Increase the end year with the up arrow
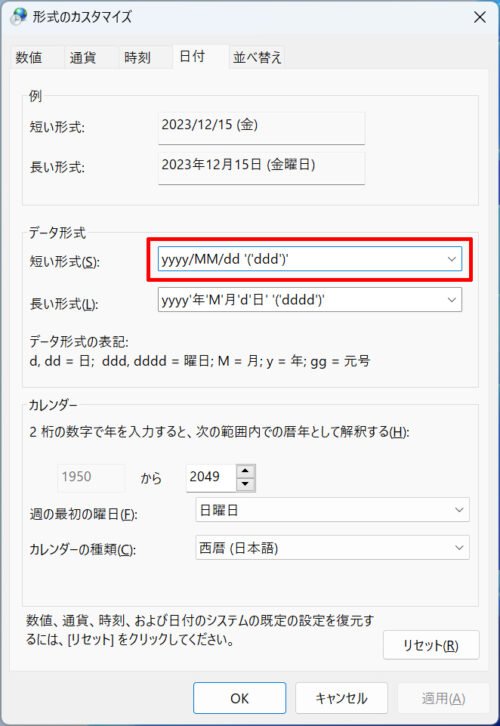This screenshot has width=500, height=726. click(x=245, y=471)
